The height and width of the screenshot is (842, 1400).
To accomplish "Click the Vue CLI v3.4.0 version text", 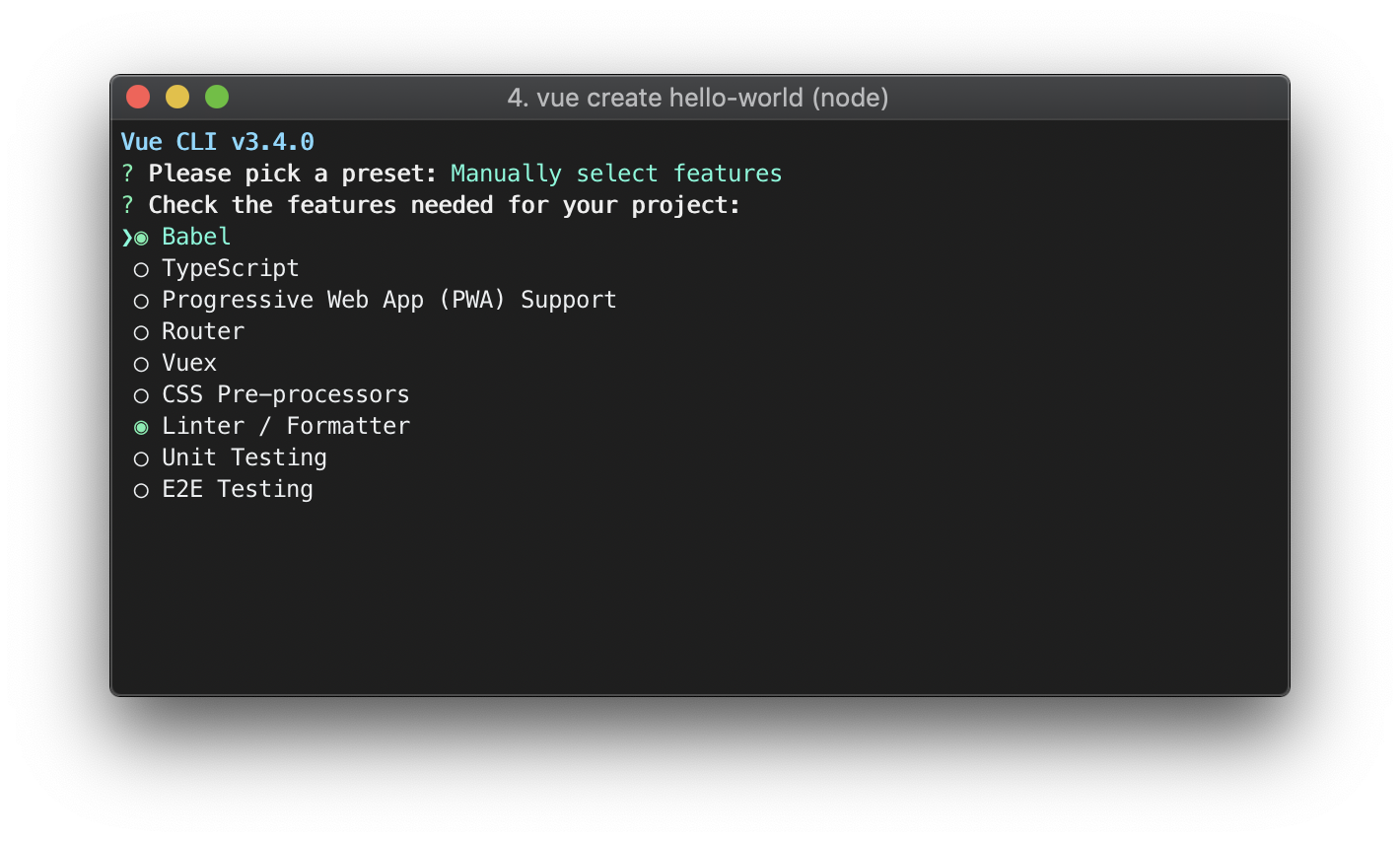I will click(x=217, y=141).
